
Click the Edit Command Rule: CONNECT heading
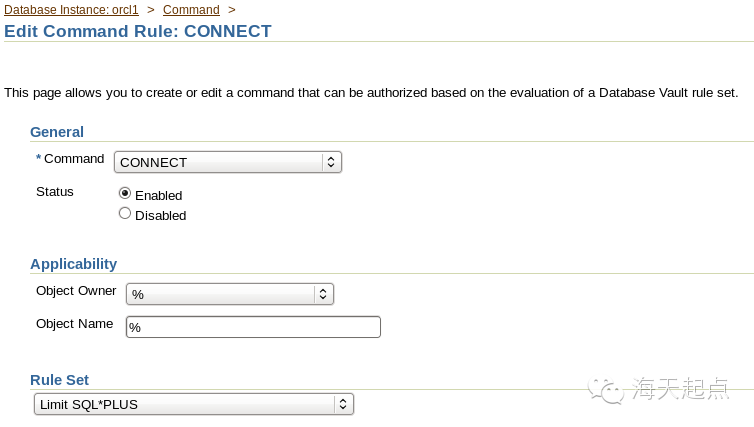138,31
